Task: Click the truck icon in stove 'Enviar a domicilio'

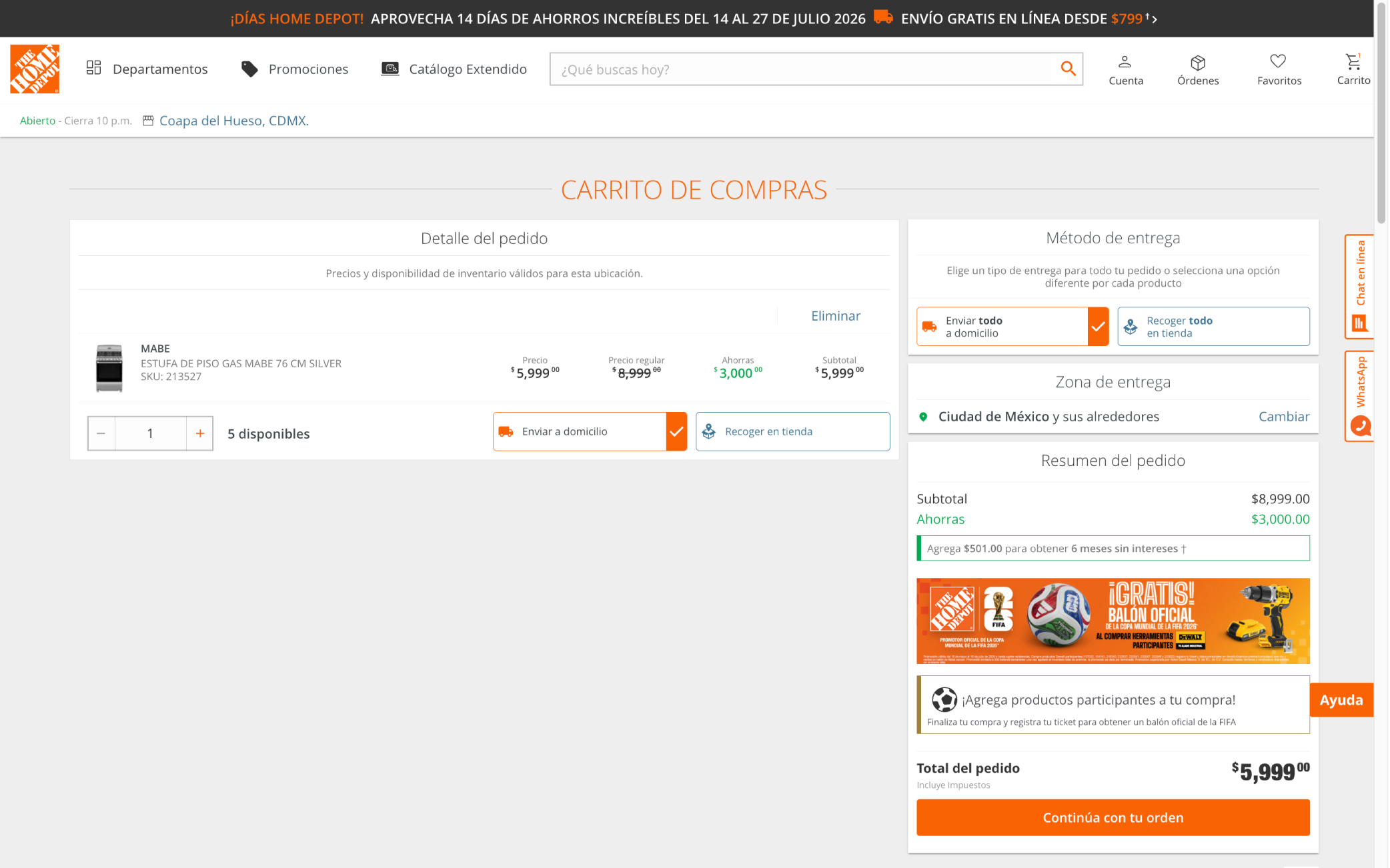Action: [506, 432]
